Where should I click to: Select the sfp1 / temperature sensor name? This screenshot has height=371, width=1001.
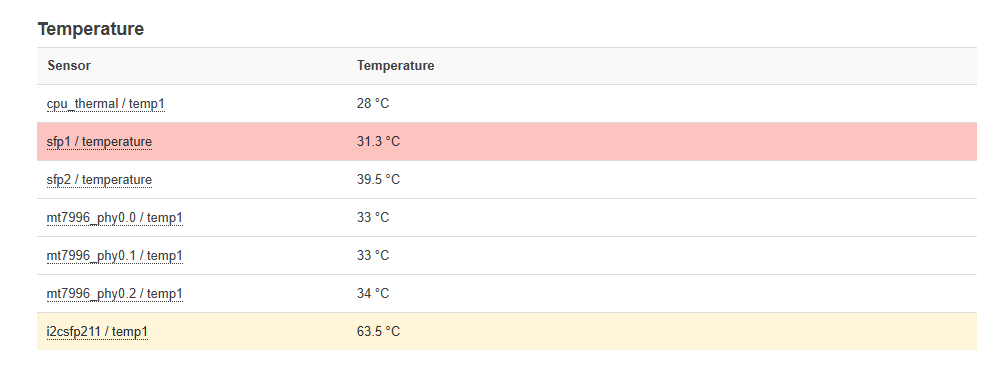pyautogui.click(x=100, y=141)
